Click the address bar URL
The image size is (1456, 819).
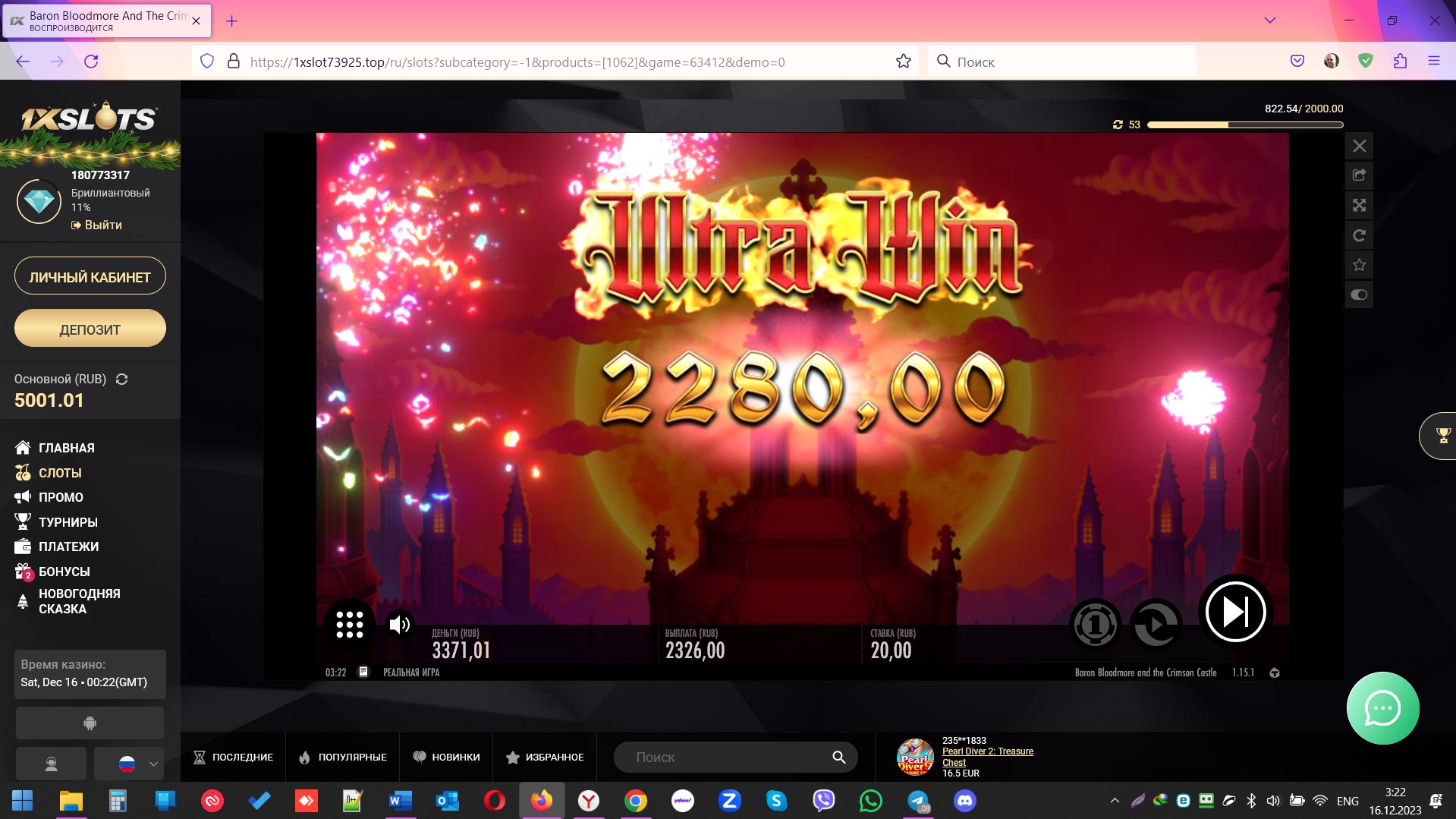coord(517,61)
